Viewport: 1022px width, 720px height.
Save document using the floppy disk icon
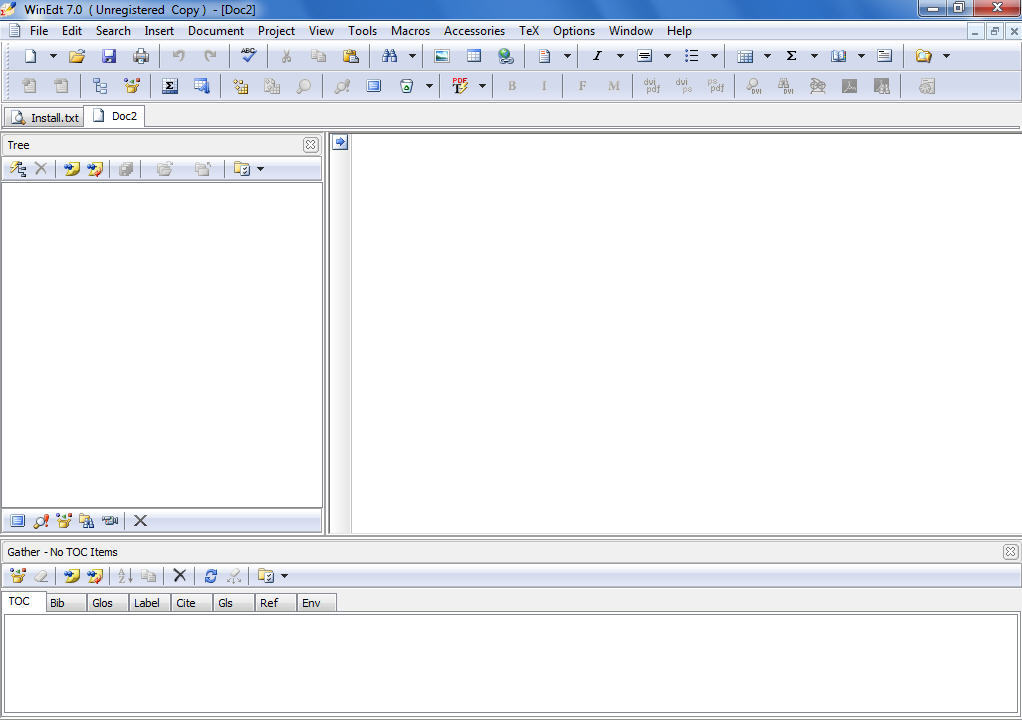tap(109, 56)
